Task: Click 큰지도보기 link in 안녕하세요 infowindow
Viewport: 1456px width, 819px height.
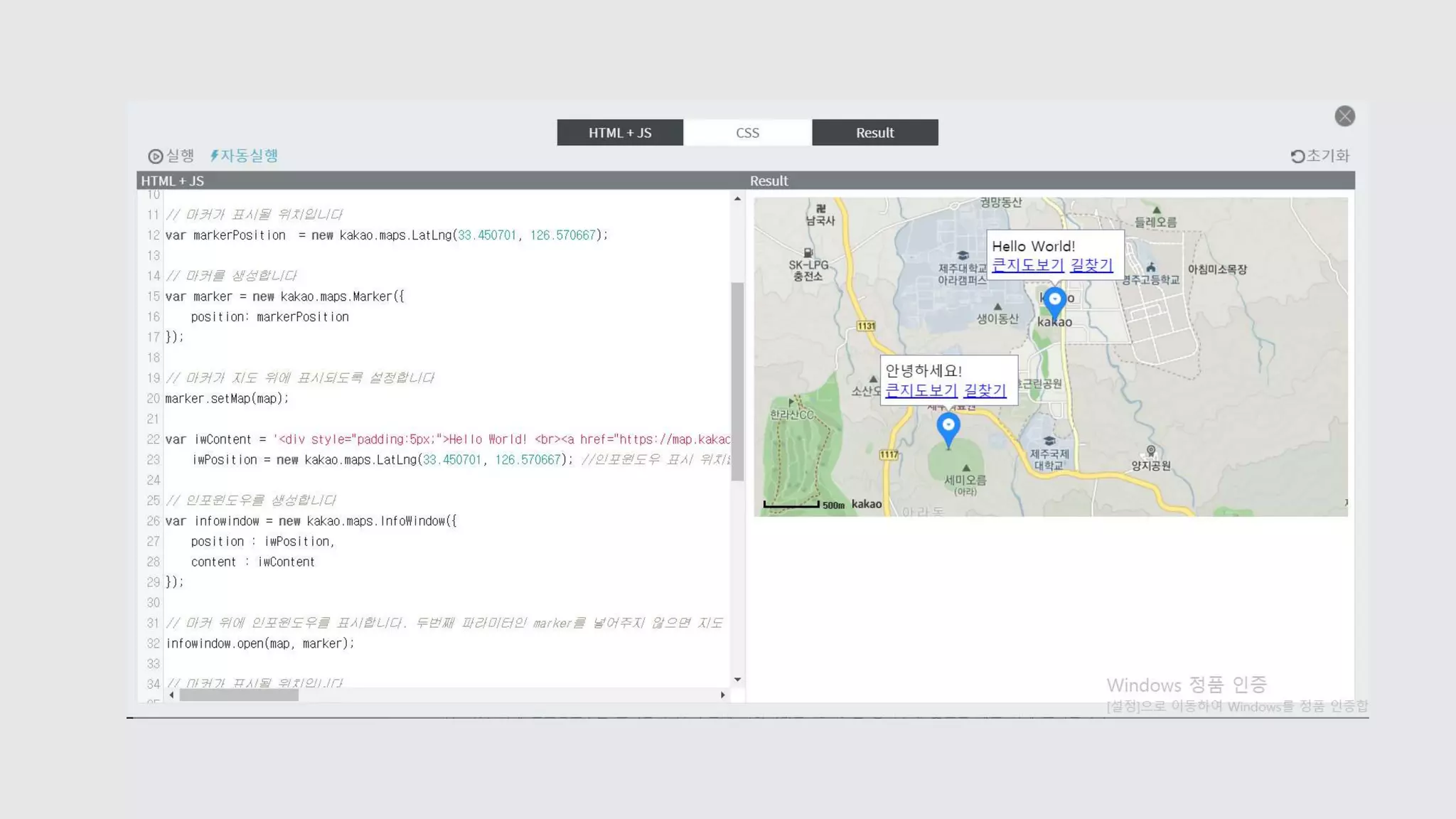Action: coord(921,390)
